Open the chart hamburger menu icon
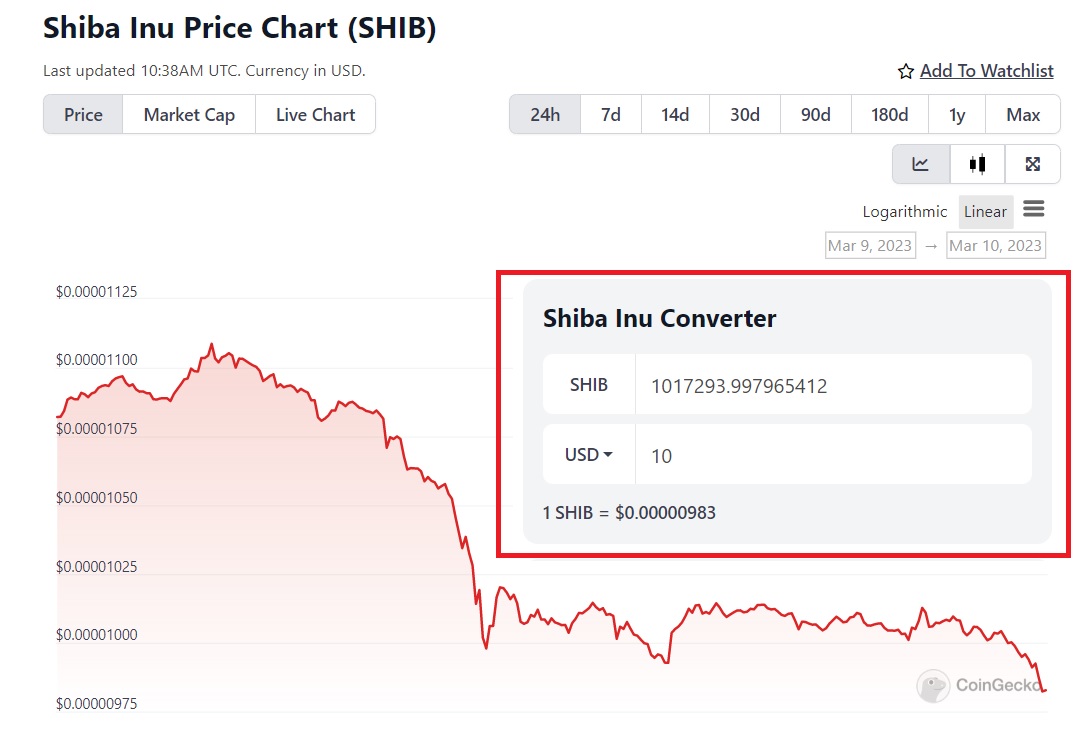This screenshot has width=1077, height=731. [x=1035, y=210]
